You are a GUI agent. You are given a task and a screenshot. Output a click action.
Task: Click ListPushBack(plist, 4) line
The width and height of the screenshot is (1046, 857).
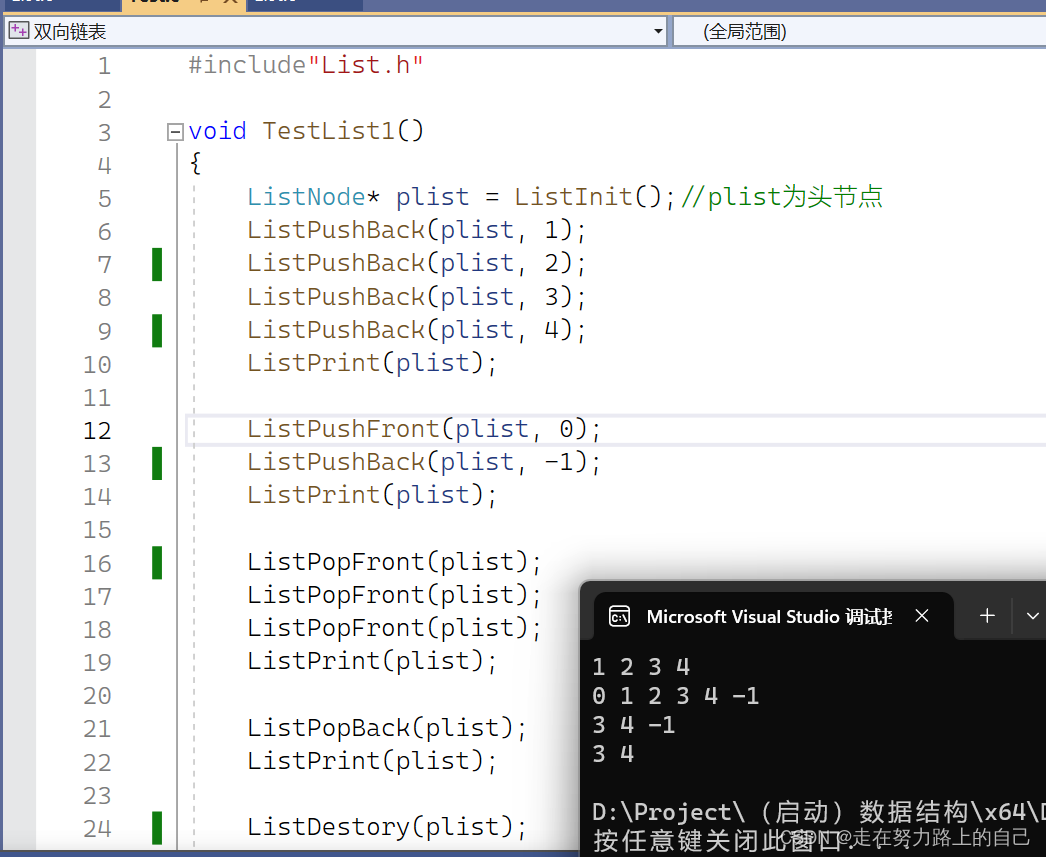416,330
